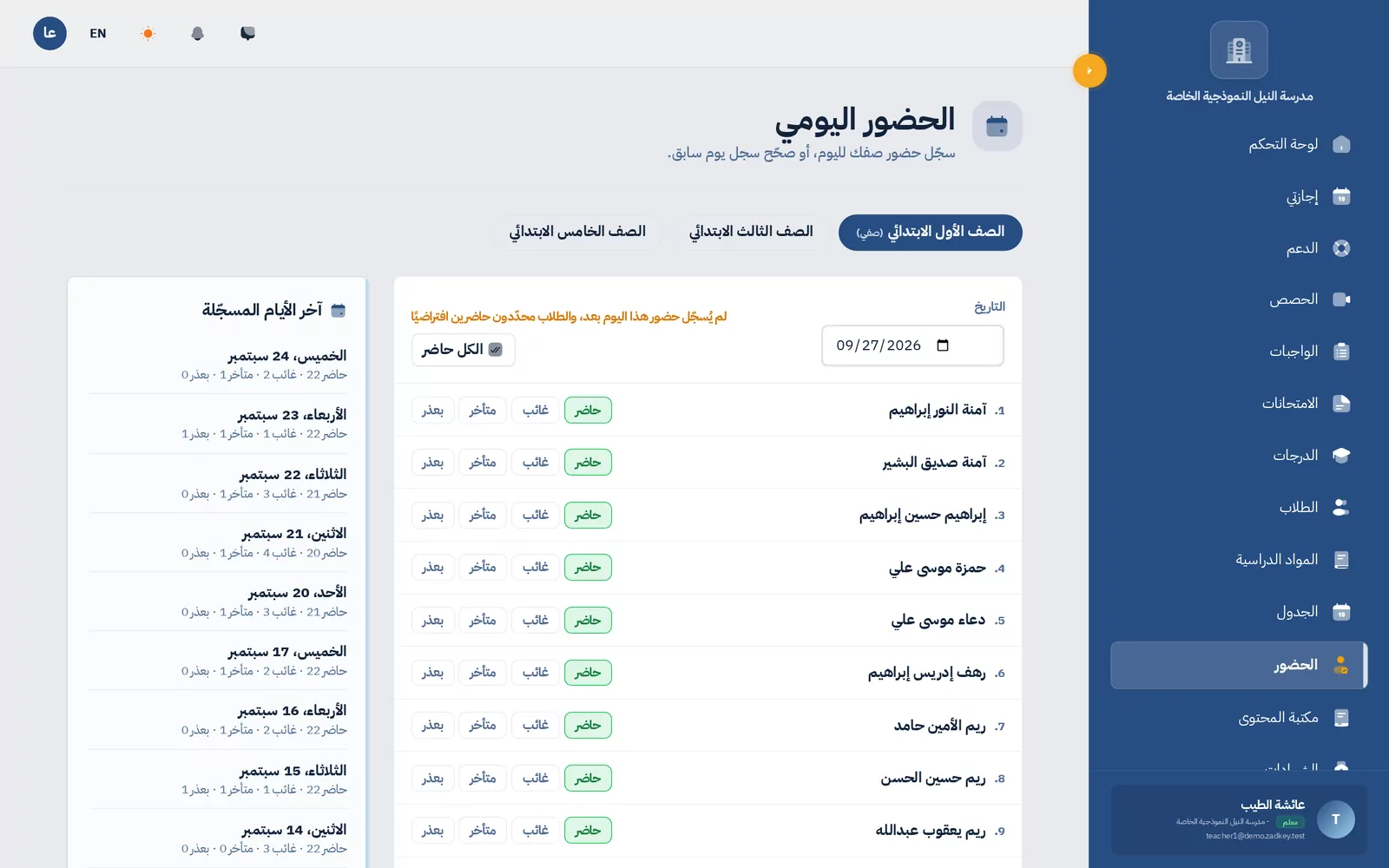Image resolution: width=1389 pixels, height=868 pixels.
Task: Open recorded day الأحد، 20 سبتمبر
Action: point(217,602)
